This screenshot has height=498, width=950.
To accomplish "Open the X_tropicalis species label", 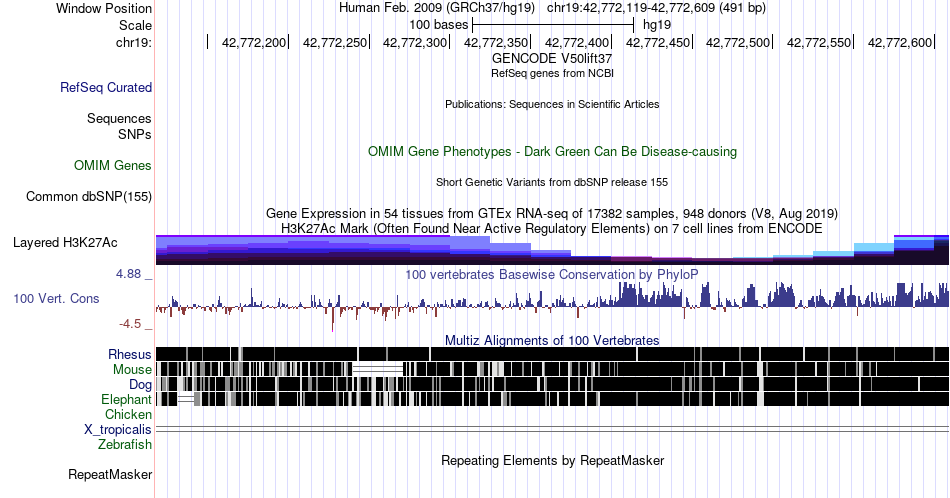I will tap(118, 429).
